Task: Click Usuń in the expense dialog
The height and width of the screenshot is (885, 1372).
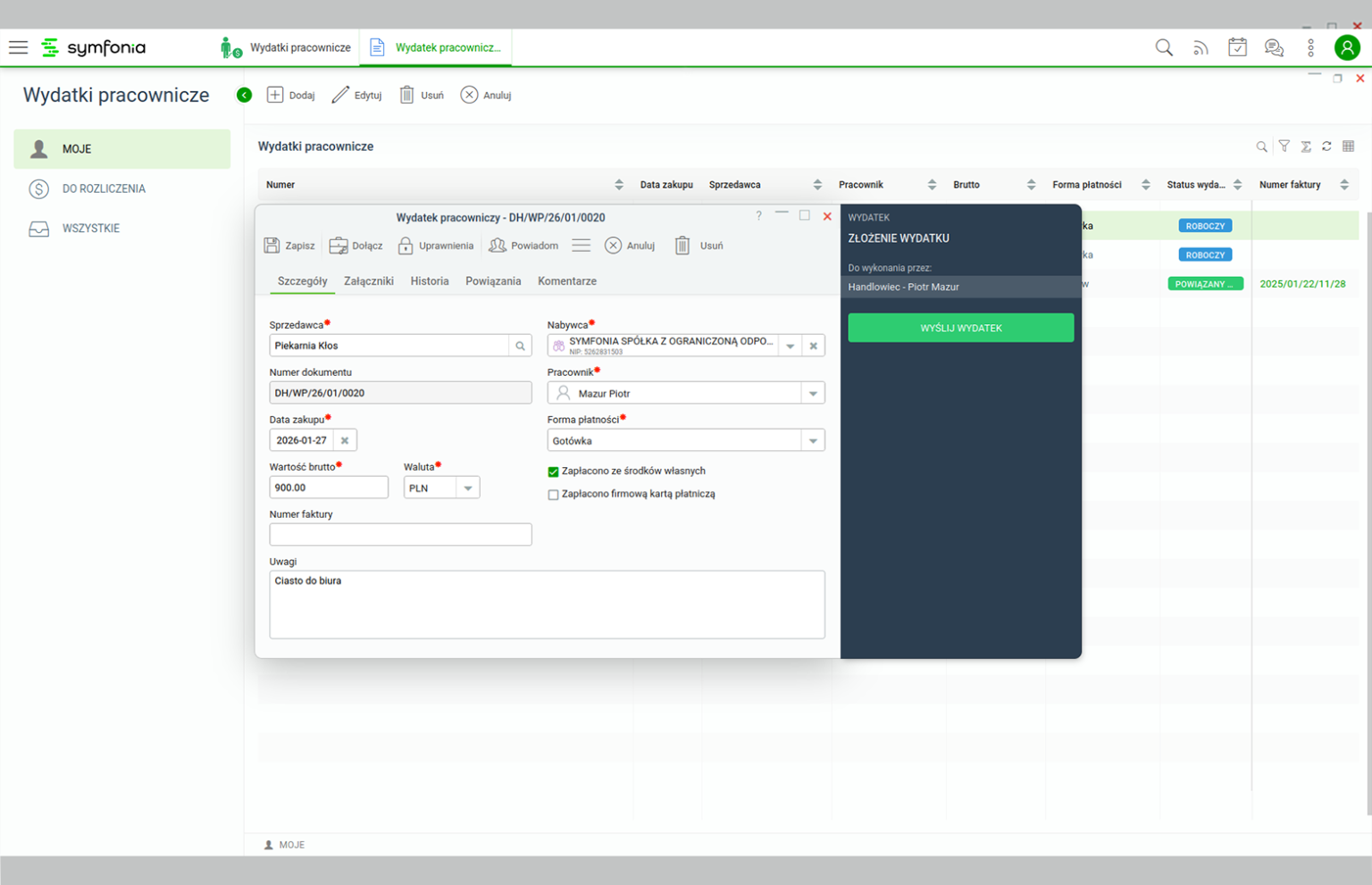Action: pos(699,246)
